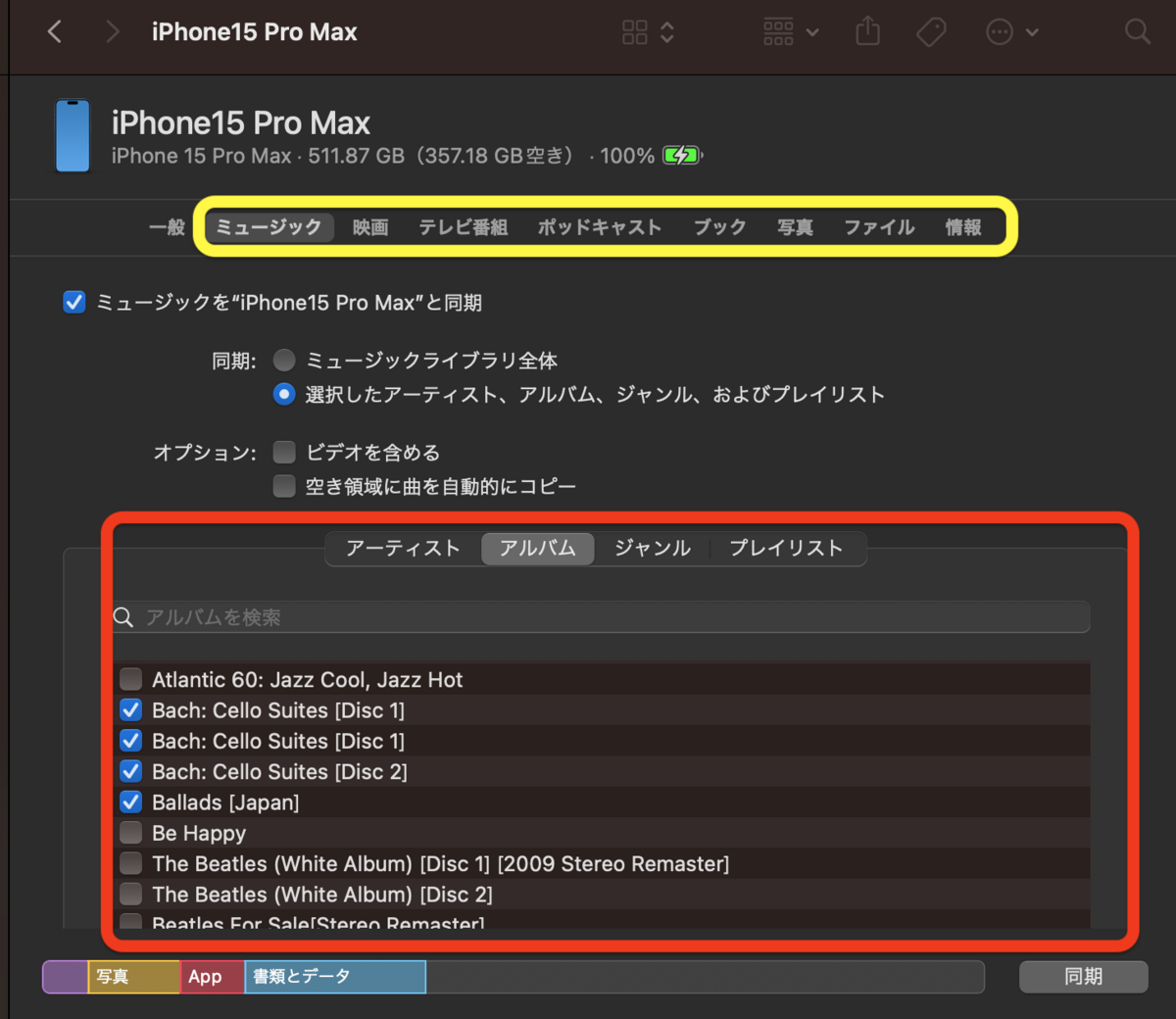Click magnifier icon in album search
Screen dimensions: 1176x1019
click(x=123, y=617)
